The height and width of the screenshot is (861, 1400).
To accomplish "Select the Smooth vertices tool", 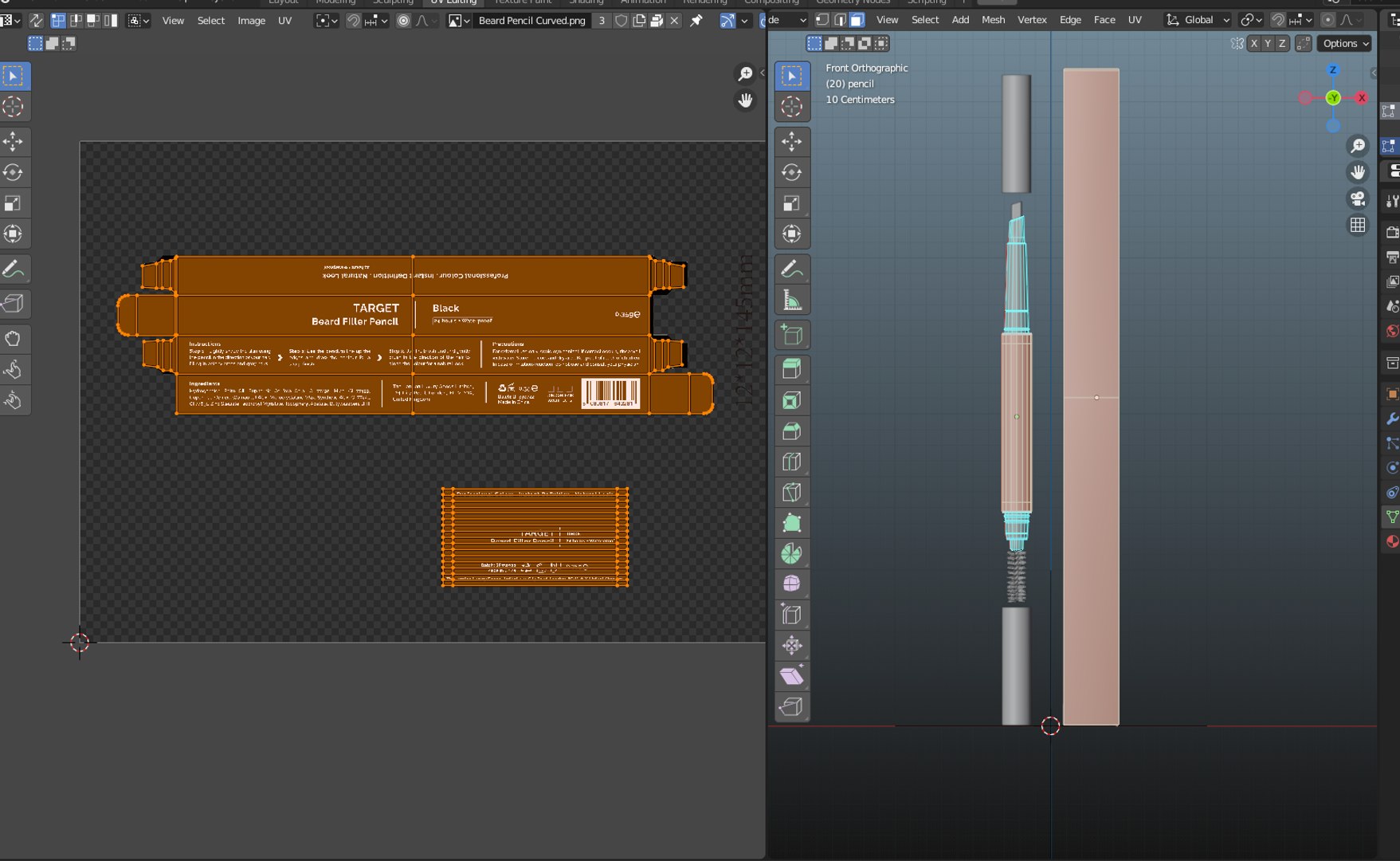I will click(x=792, y=584).
